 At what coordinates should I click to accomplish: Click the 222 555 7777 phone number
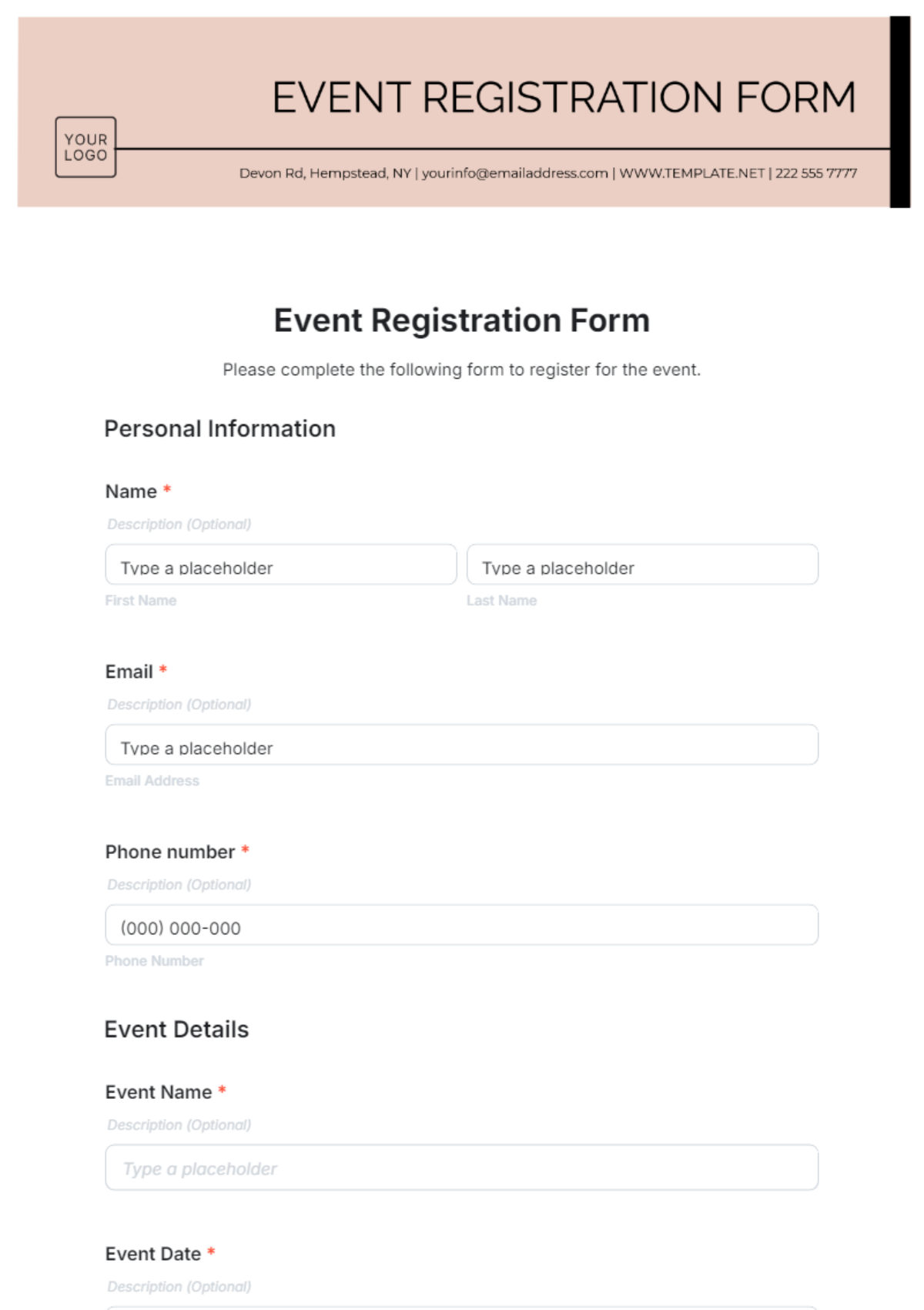point(816,173)
